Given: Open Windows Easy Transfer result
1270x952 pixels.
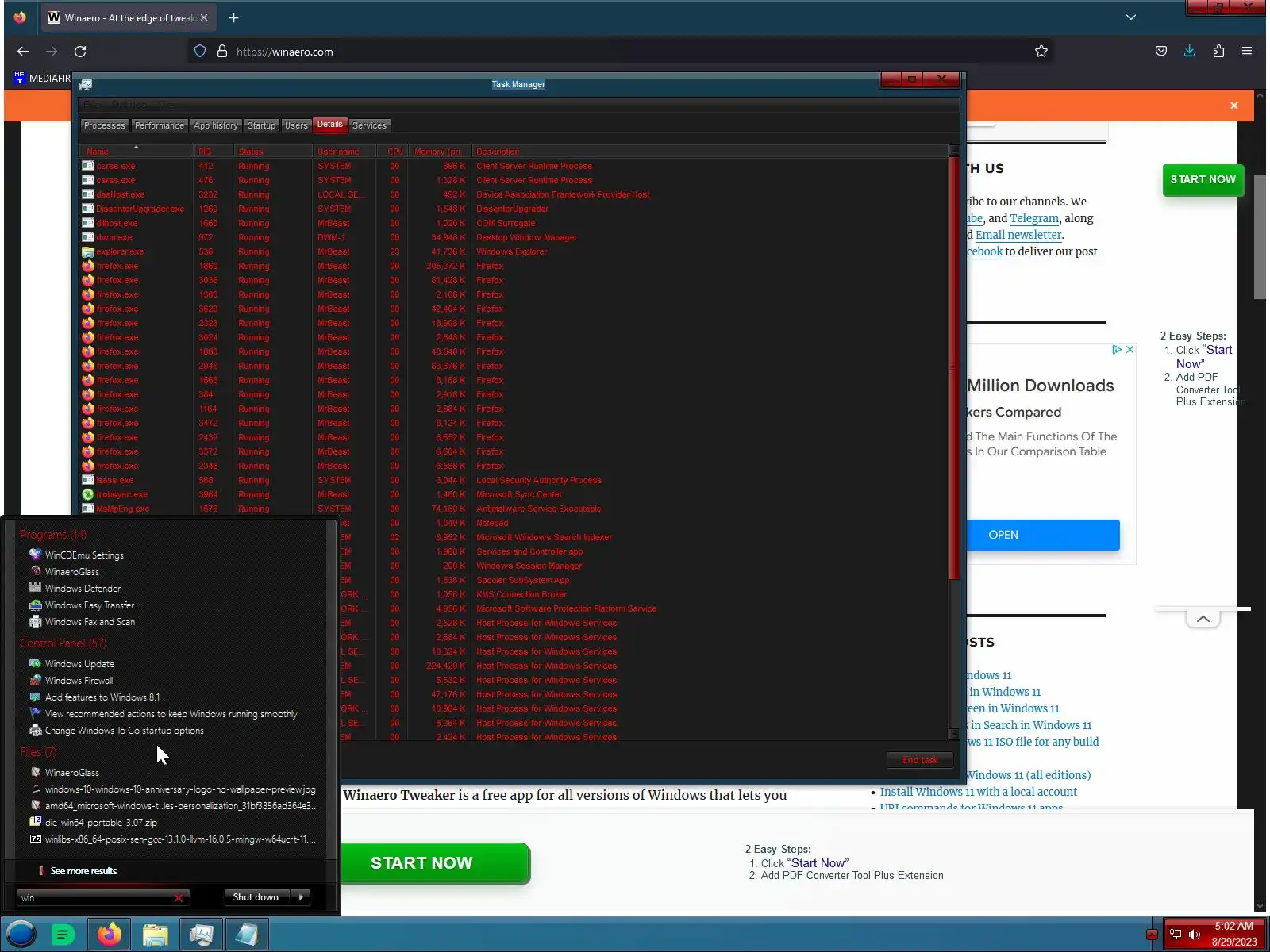Looking at the screenshot, I should (90, 605).
